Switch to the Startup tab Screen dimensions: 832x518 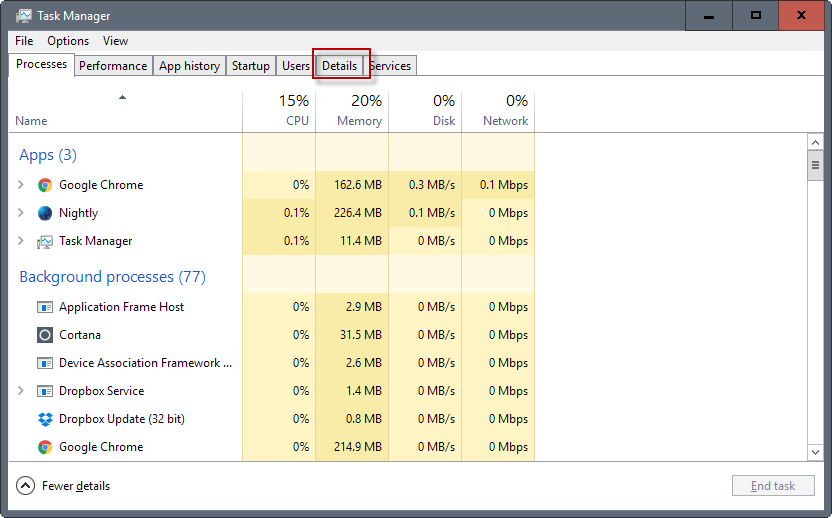[x=250, y=66]
